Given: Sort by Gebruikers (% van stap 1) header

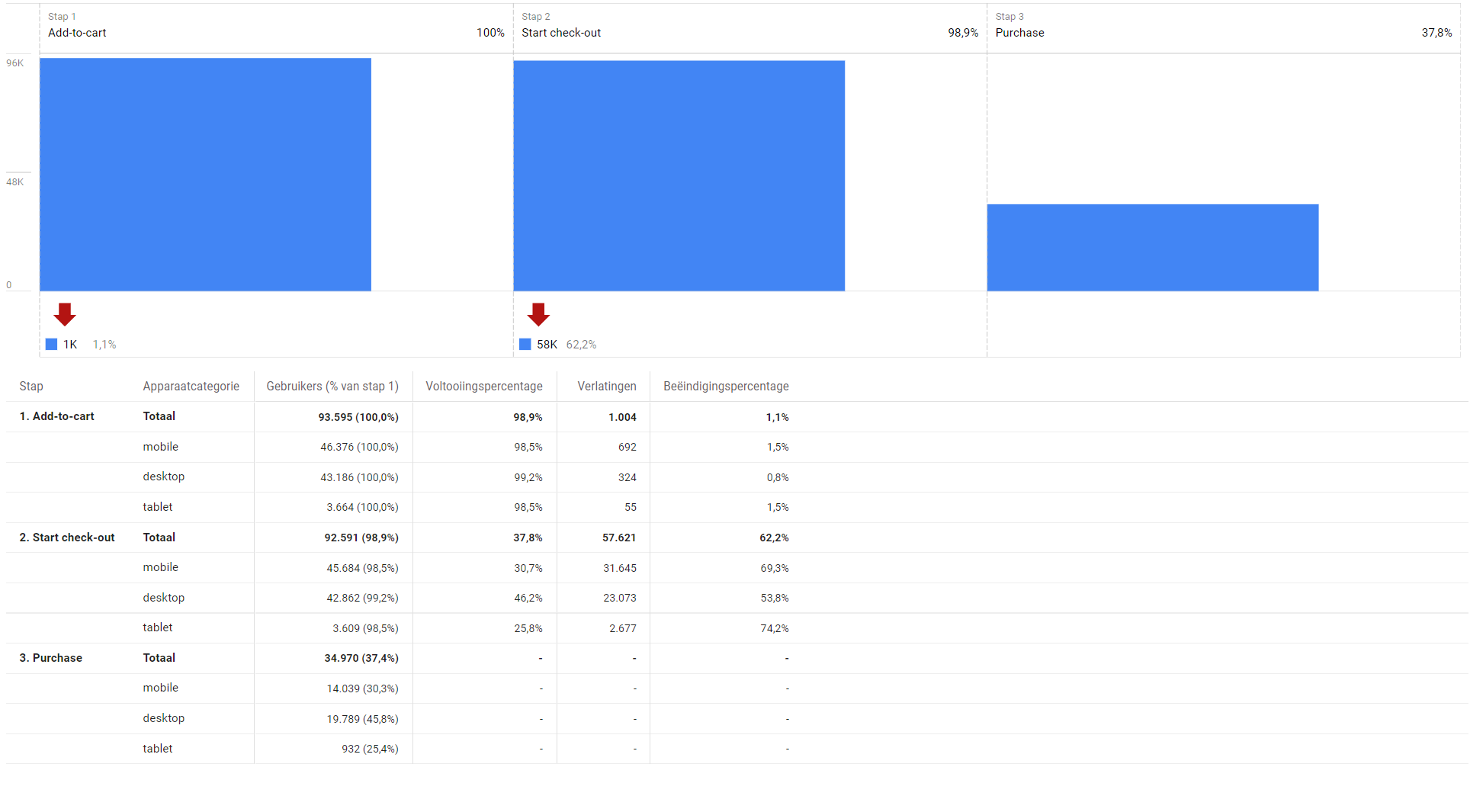Looking at the screenshot, I should click(332, 387).
